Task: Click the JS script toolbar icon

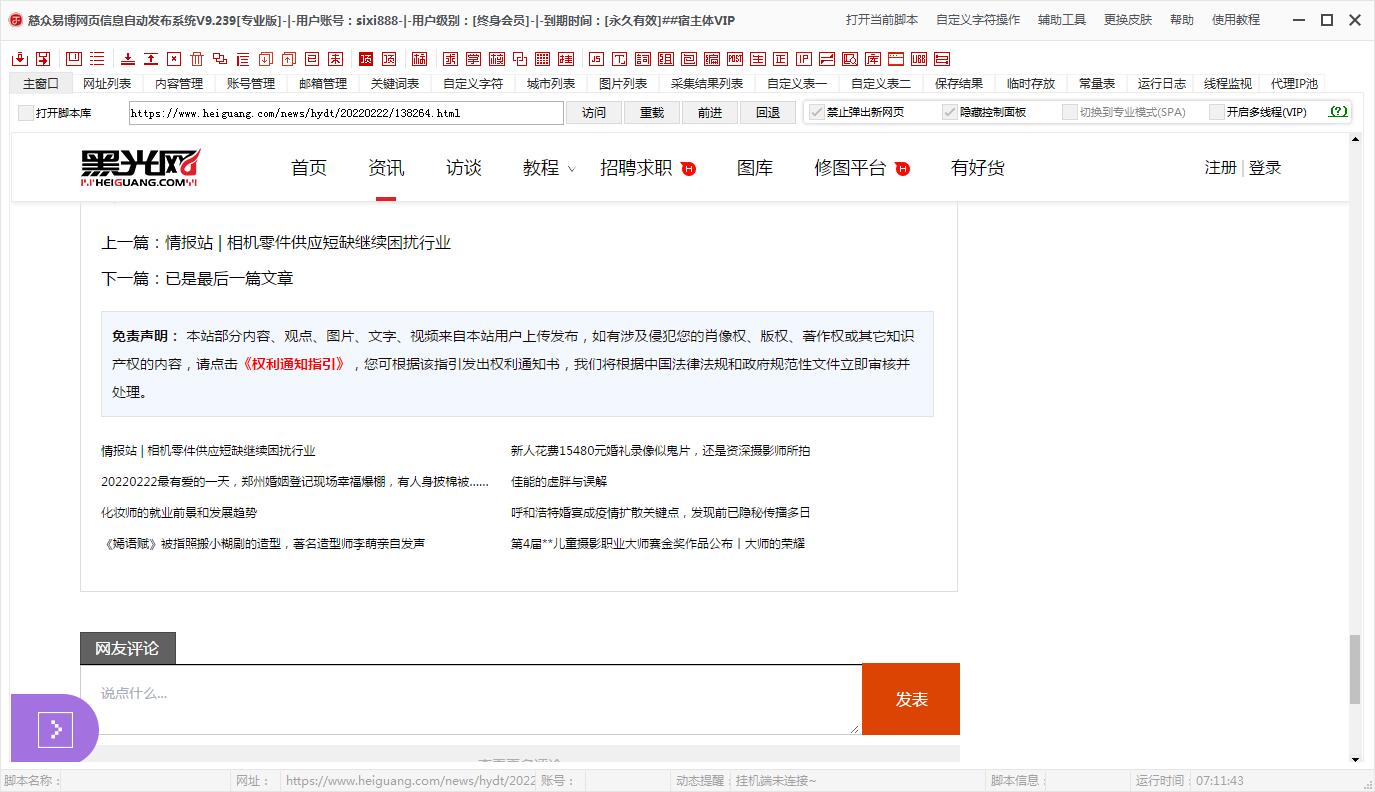Action: click(596, 59)
